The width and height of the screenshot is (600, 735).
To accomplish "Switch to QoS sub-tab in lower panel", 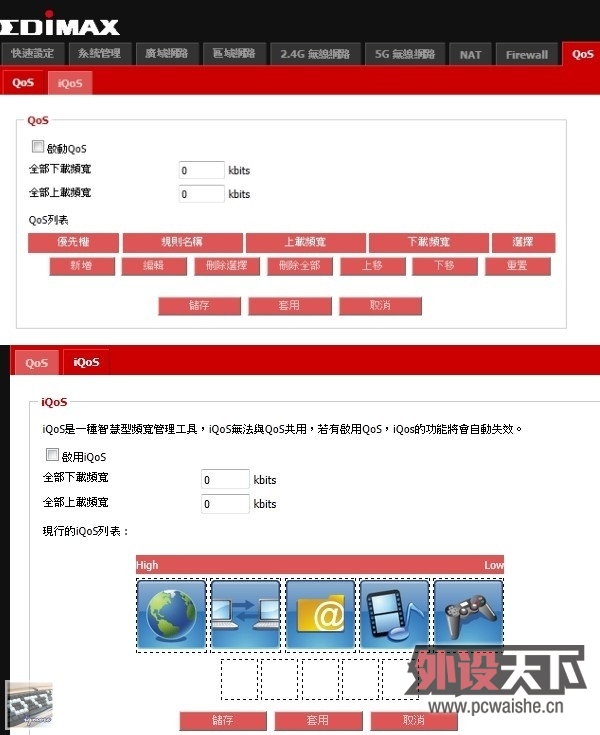I will pos(37,362).
